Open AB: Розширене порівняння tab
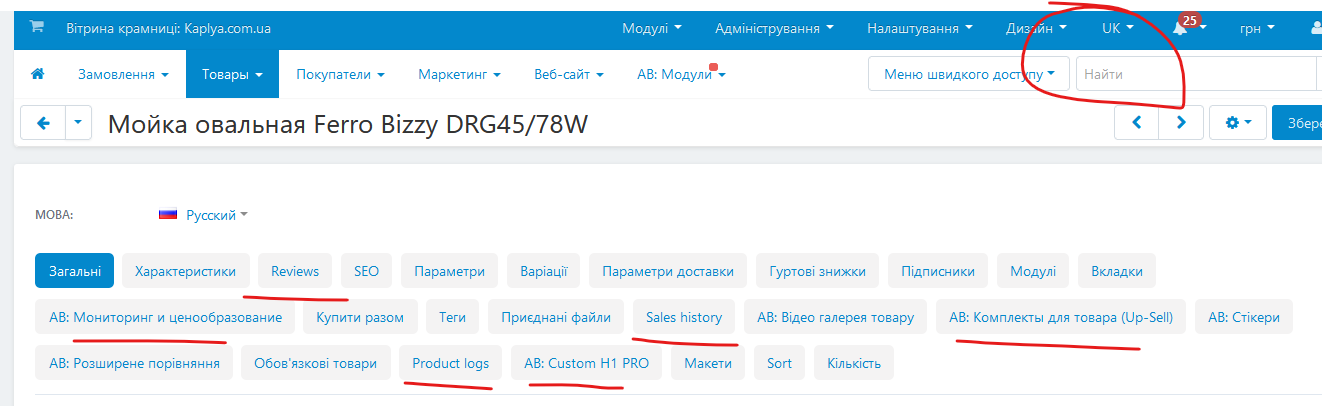Image resolution: width=1322 pixels, height=406 pixels. pyautogui.click(x=134, y=363)
